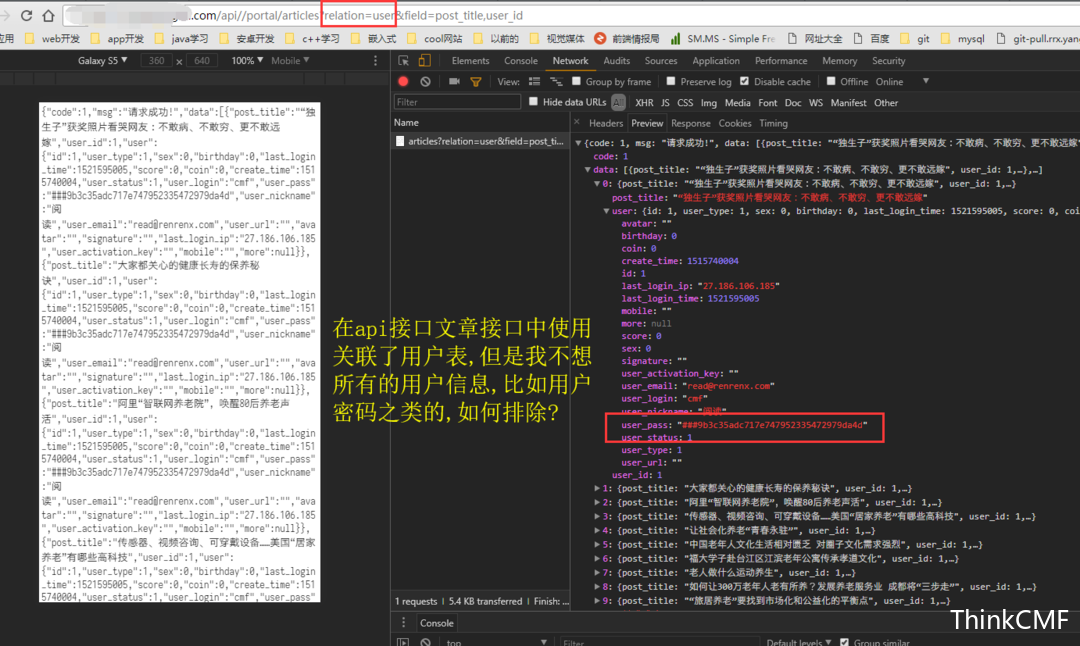Show overview waterfall view icon
The width and height of the screenshot is (1080, 646).
pos(556,81)
